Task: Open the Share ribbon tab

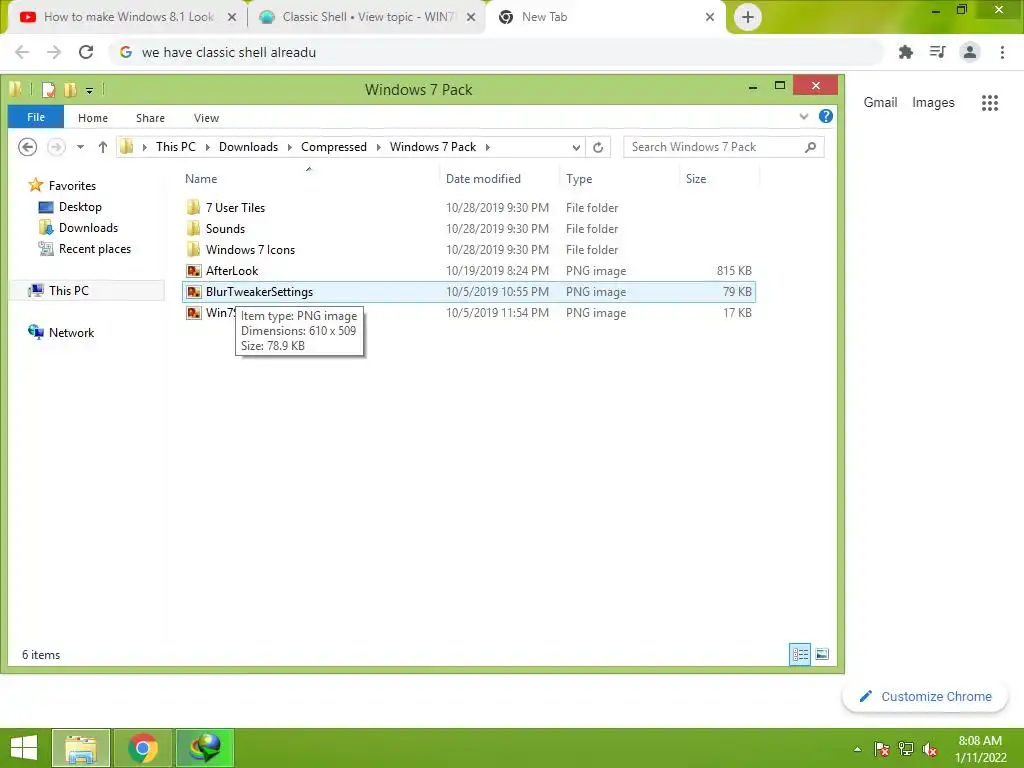Action: [x=150, y=118]
